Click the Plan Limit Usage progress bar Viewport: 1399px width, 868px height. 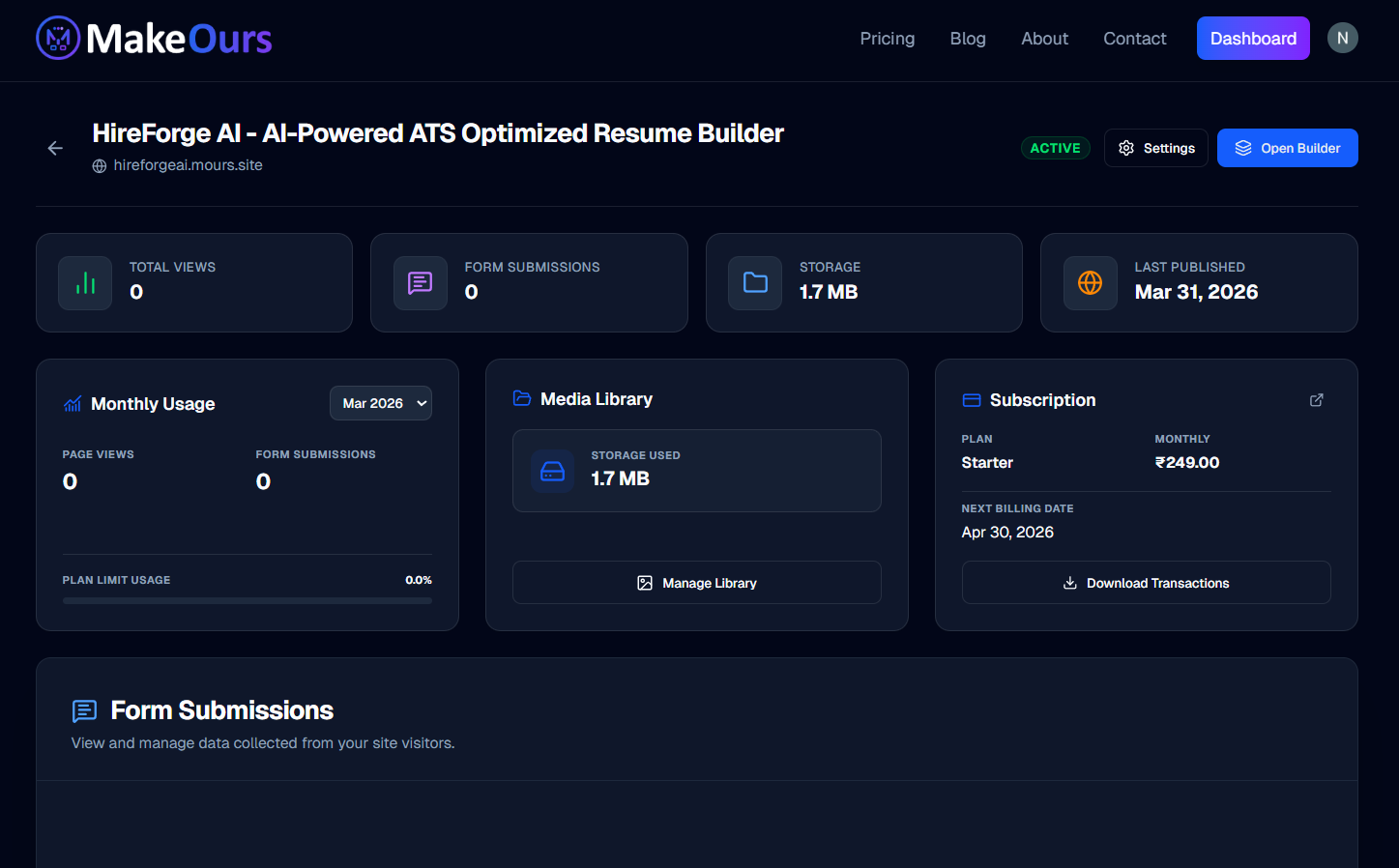tap(247, 600)
